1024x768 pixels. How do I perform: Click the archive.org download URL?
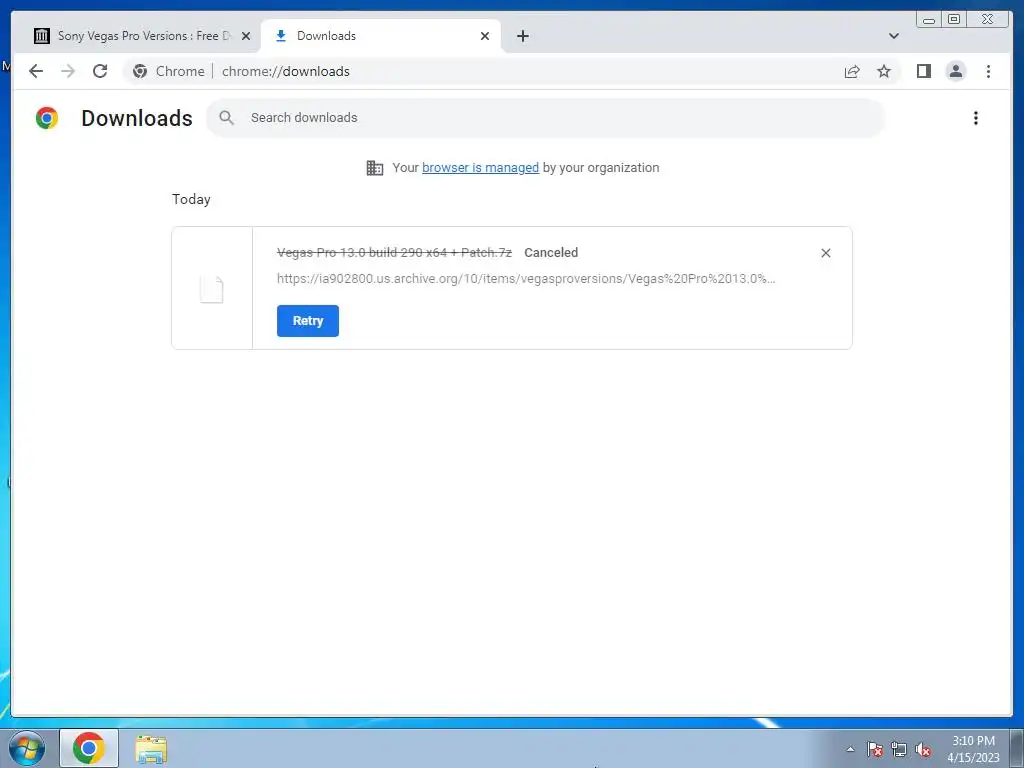(x=526, y=279)
